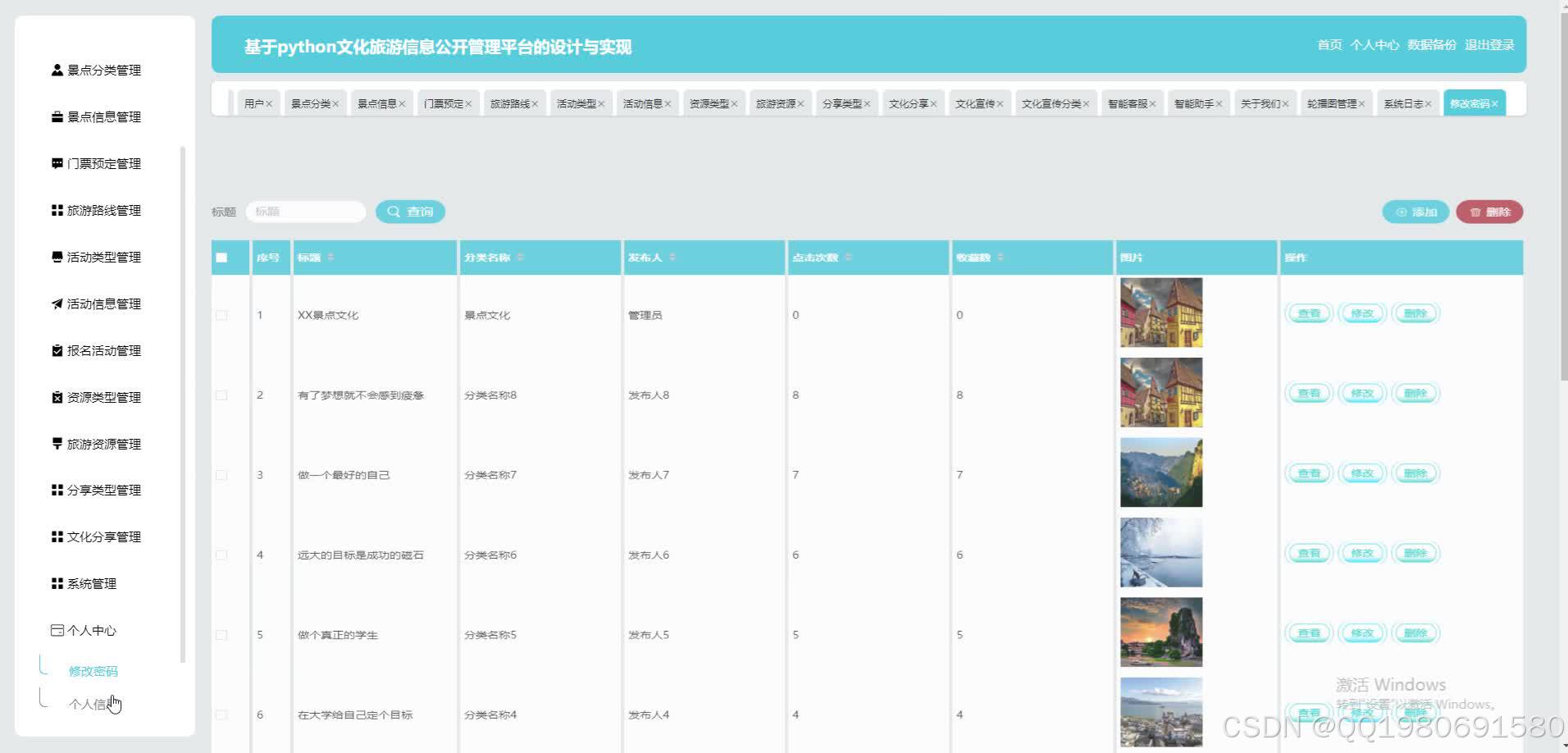Close the 用户 tab
1568x753 pixels.
click(x=269, y=104)
